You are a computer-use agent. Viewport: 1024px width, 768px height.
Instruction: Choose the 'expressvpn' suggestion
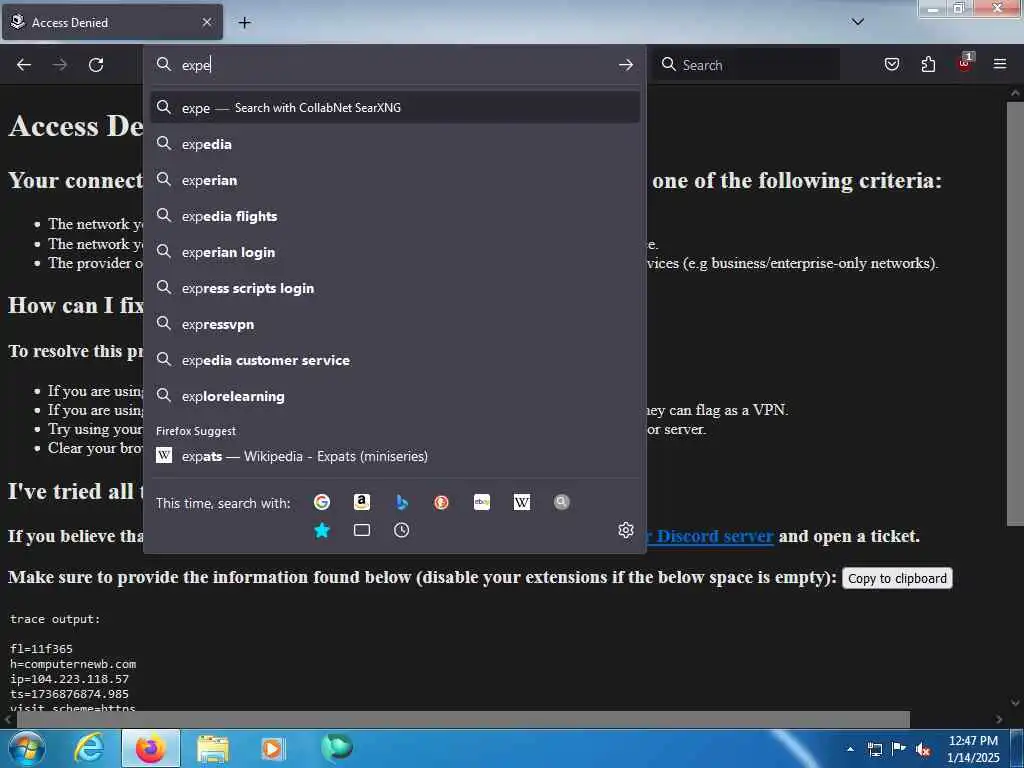[395, 324]
